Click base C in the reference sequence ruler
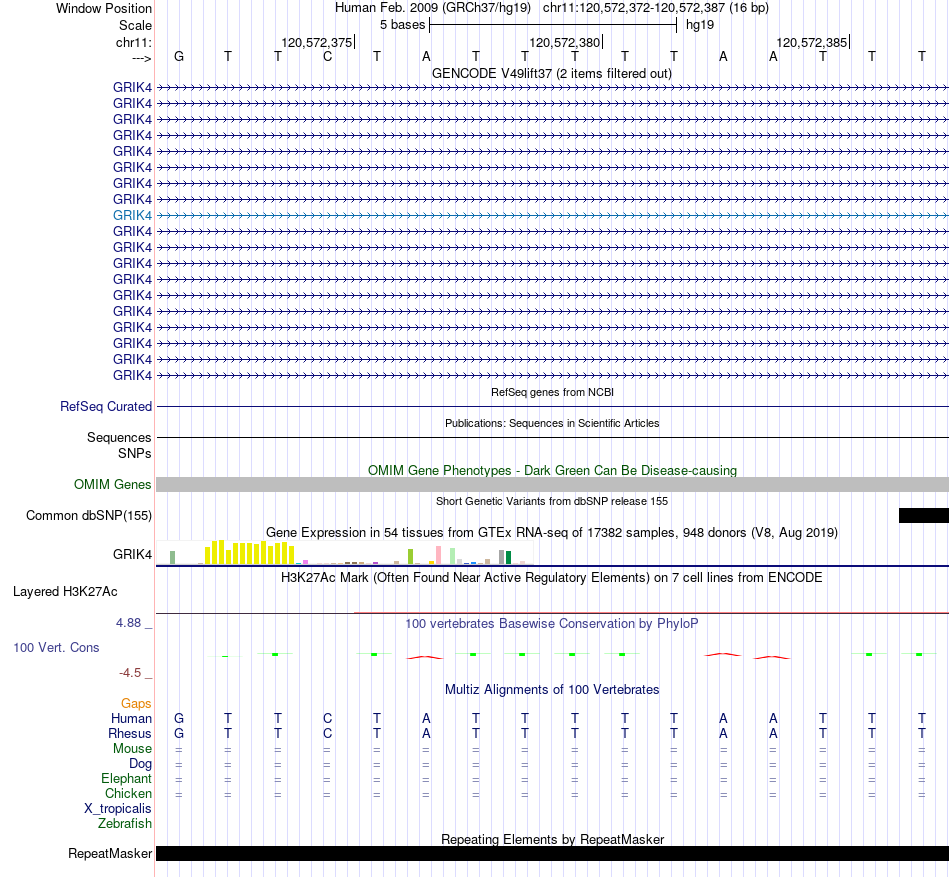 pos(327,56)
